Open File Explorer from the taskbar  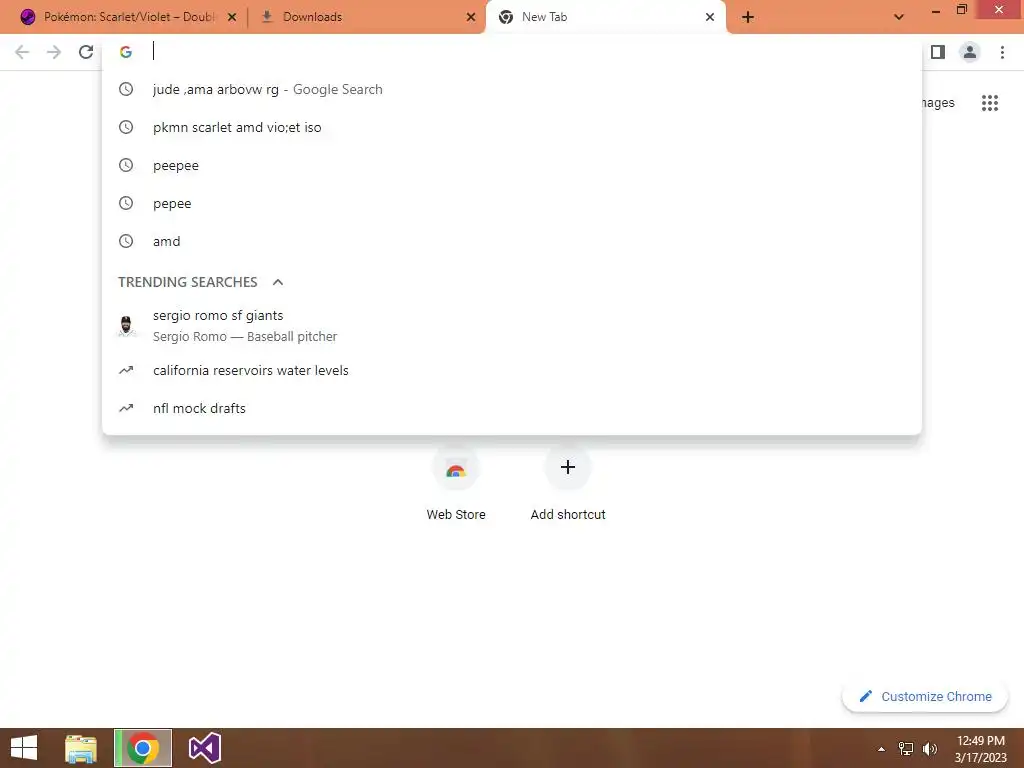81,748
